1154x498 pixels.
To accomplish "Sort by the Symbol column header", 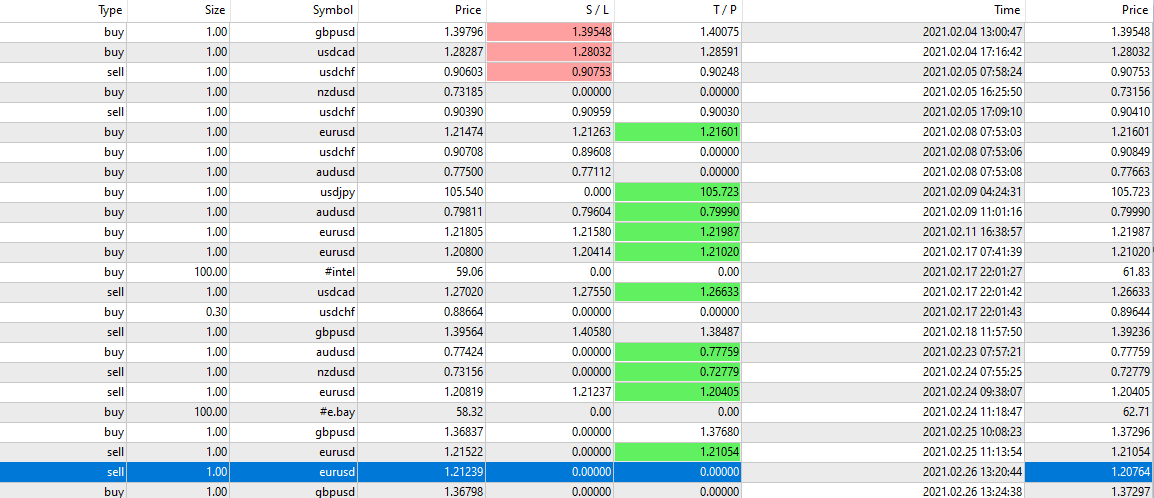I will point(294,10).
